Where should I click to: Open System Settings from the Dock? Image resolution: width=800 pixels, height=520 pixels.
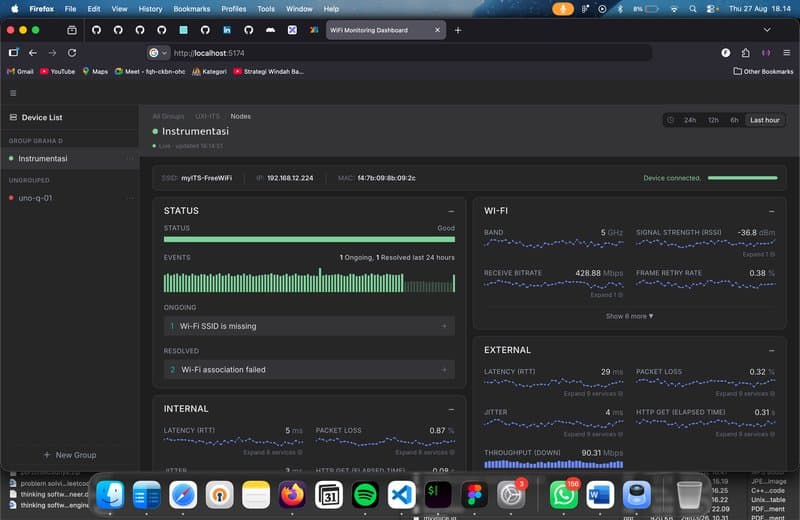click(511, 494)
